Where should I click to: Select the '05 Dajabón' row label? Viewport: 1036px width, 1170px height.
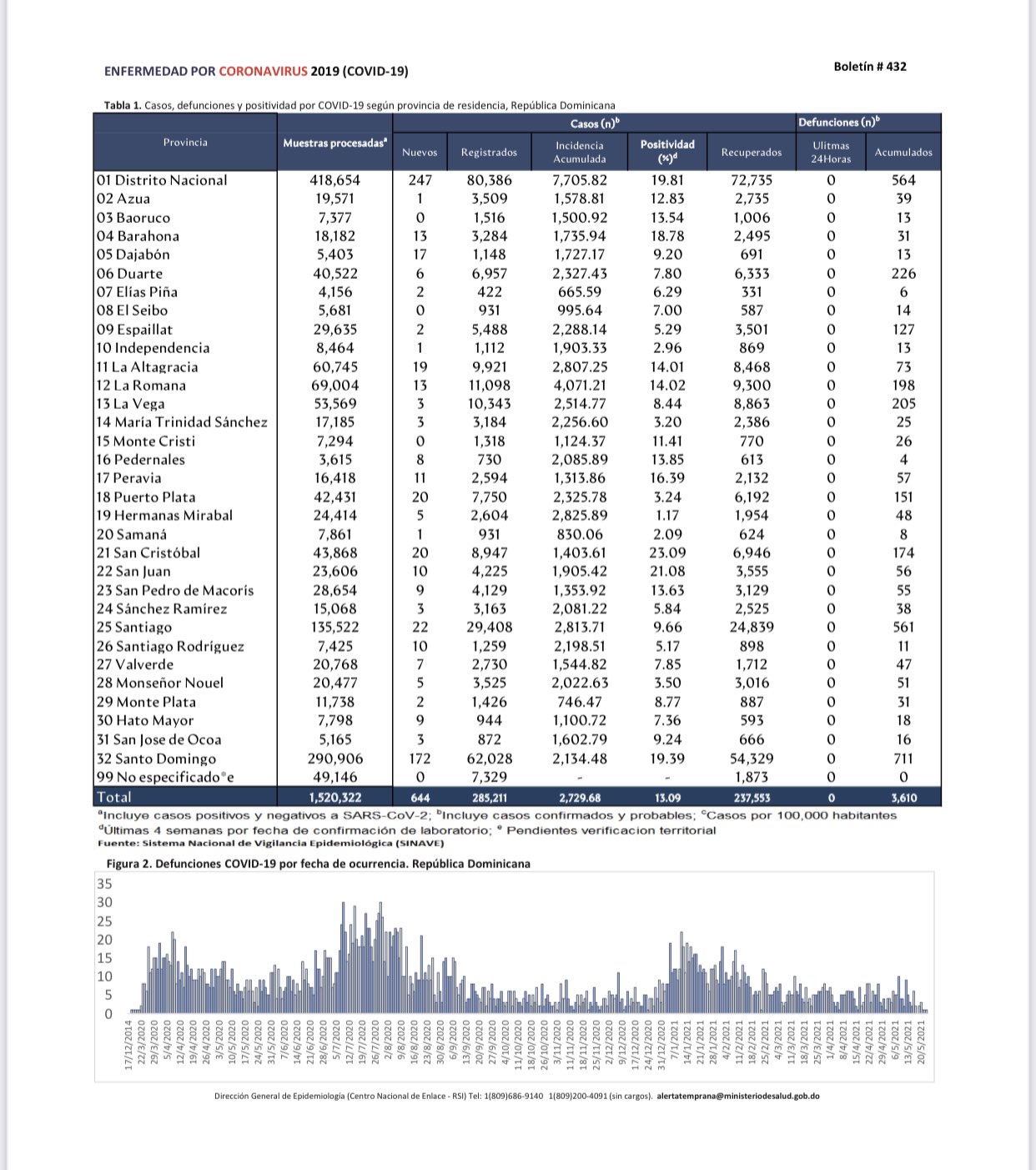[133, 255]
